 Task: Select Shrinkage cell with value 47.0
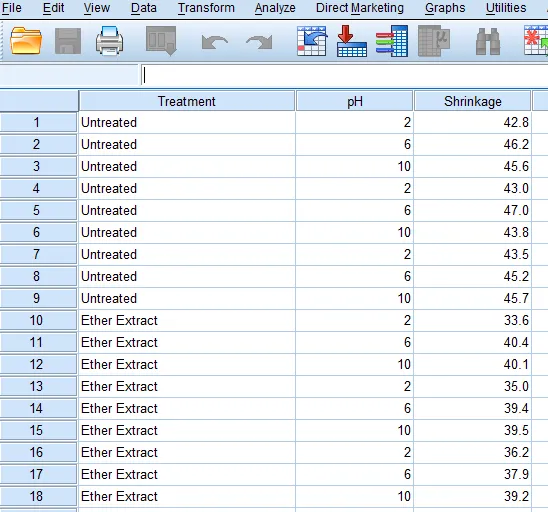[x=473, y=210]
